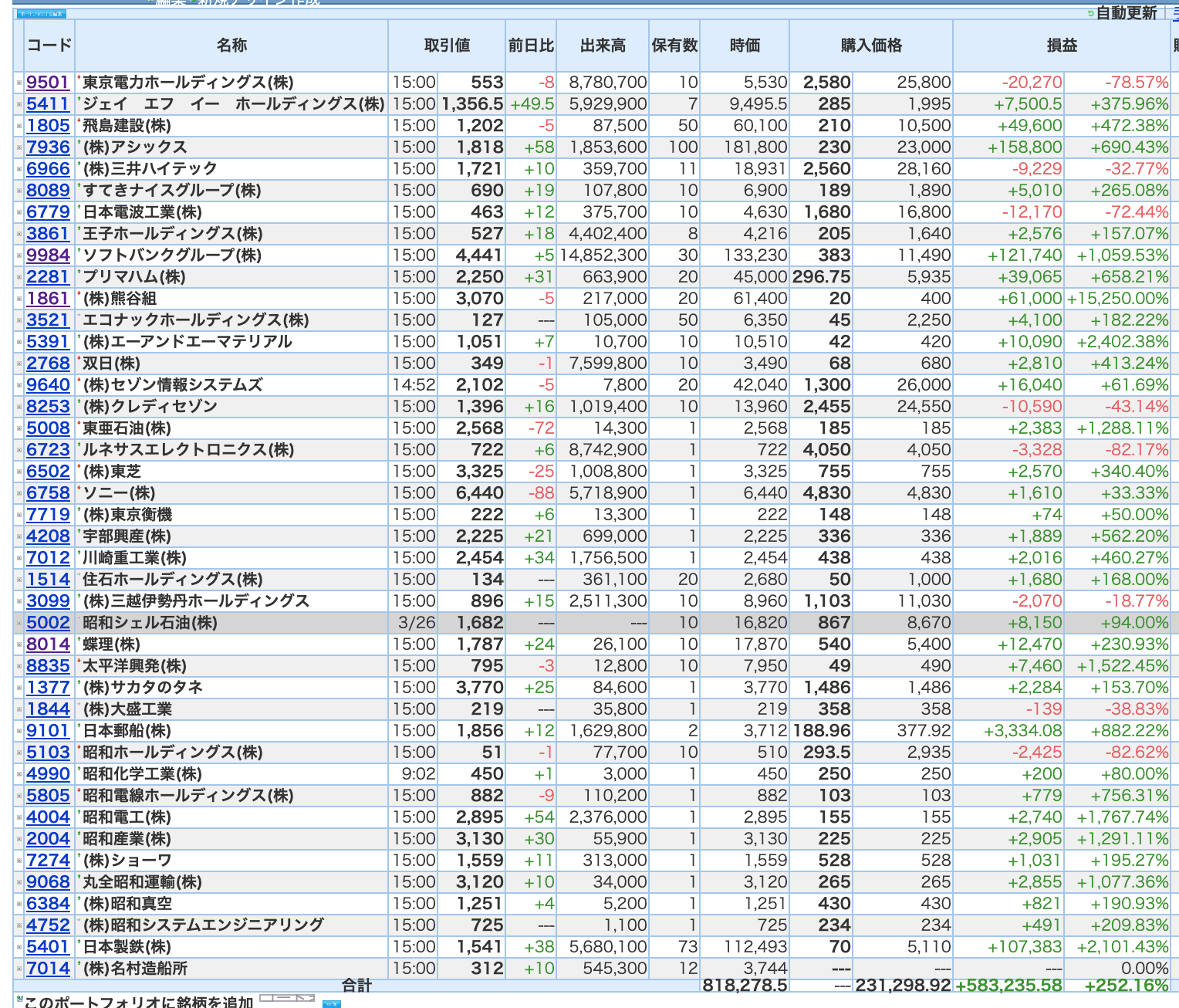Click the small icon beside code 6723
This screenshot has width=1179, height=1008.
click(19, 450)
